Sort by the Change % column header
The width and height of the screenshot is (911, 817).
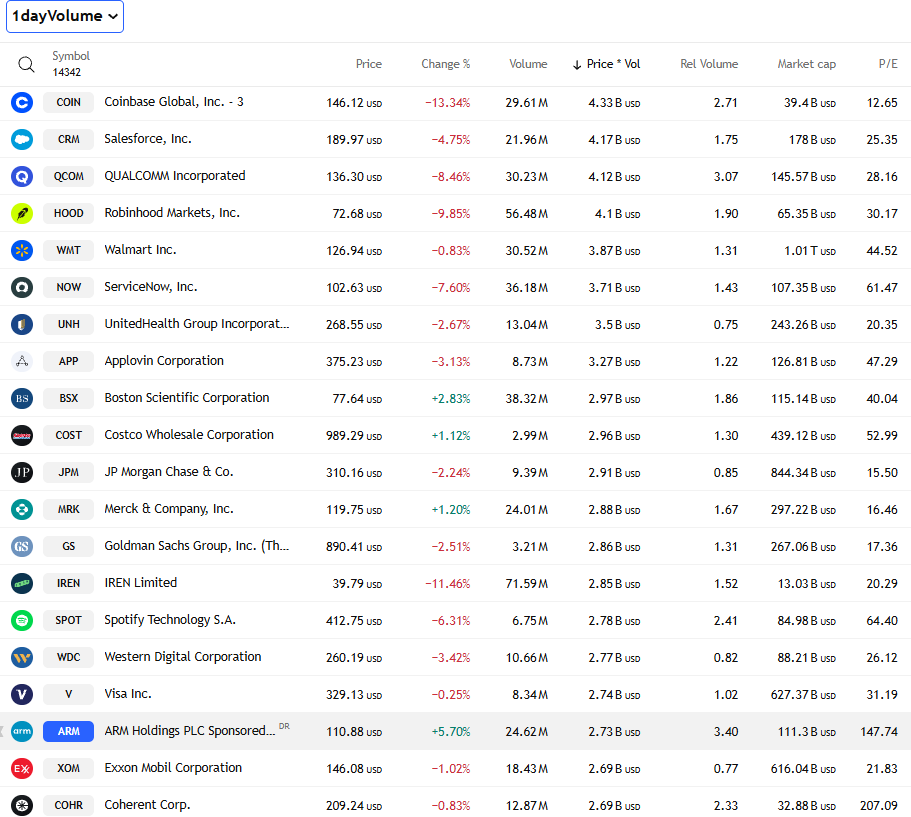(446, 64)
